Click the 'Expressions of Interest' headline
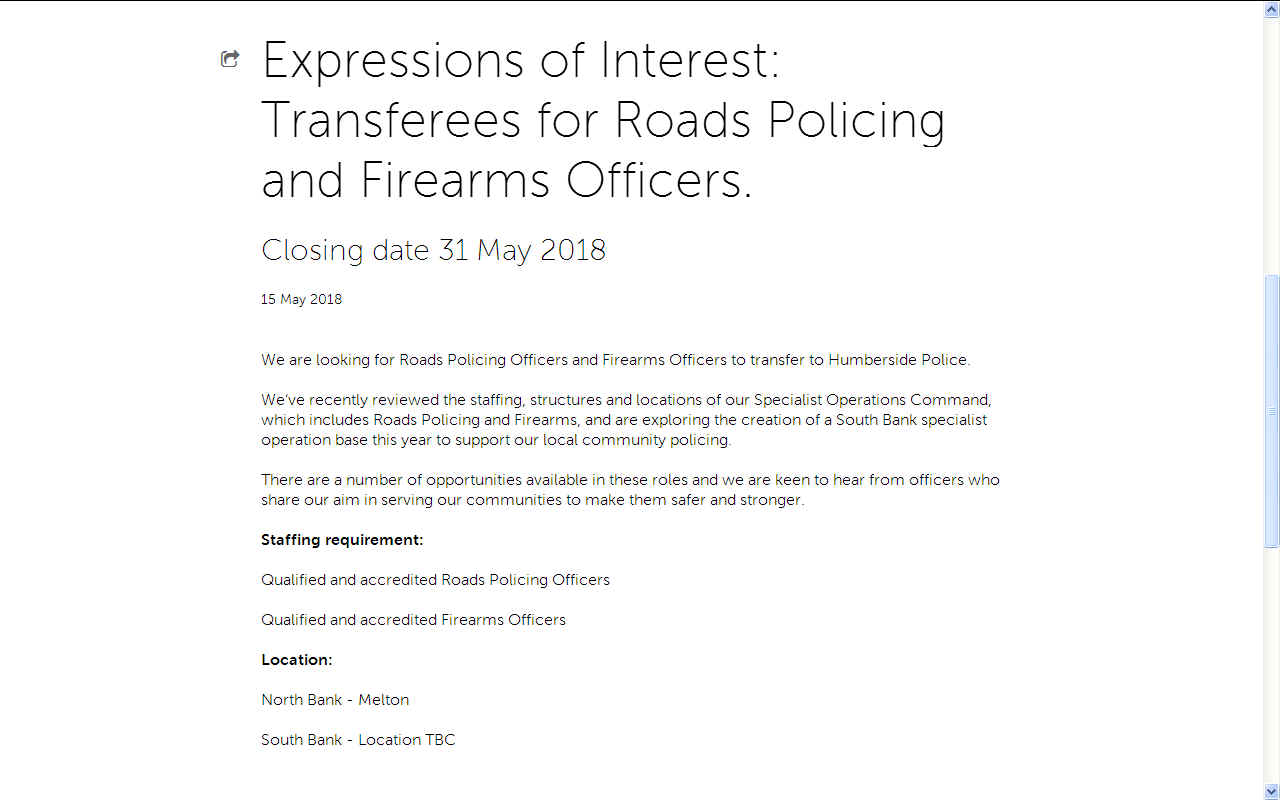1280x800 pixels. point(604,121)
